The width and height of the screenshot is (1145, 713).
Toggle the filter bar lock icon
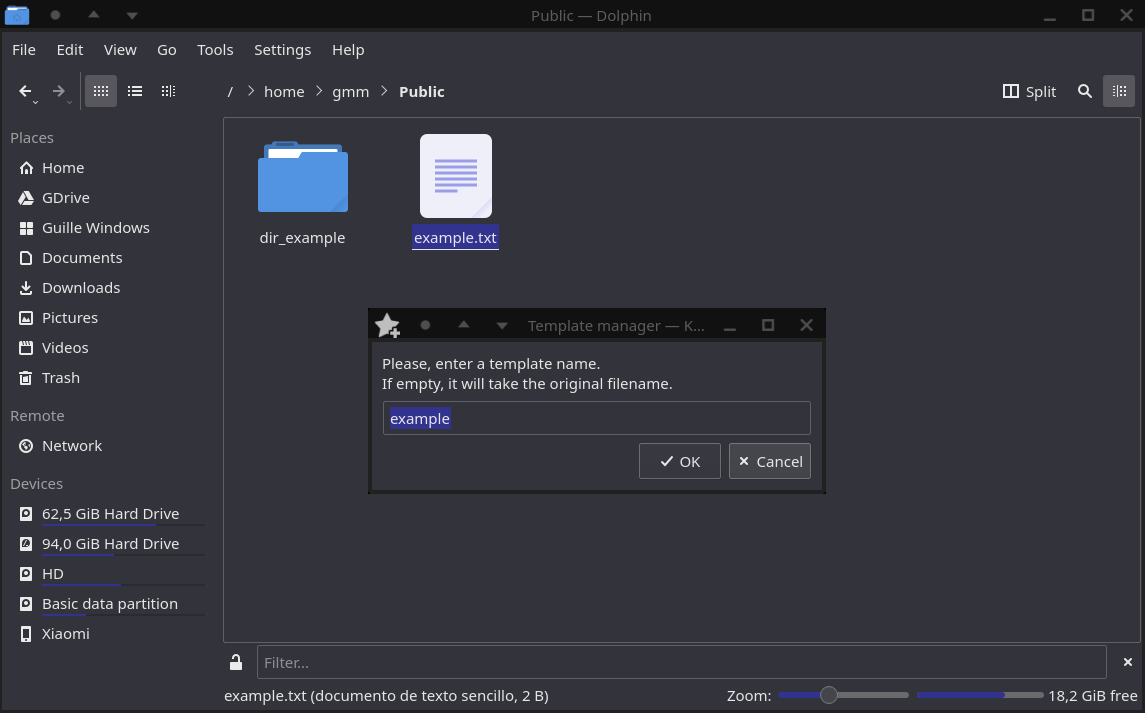point(236,663)
